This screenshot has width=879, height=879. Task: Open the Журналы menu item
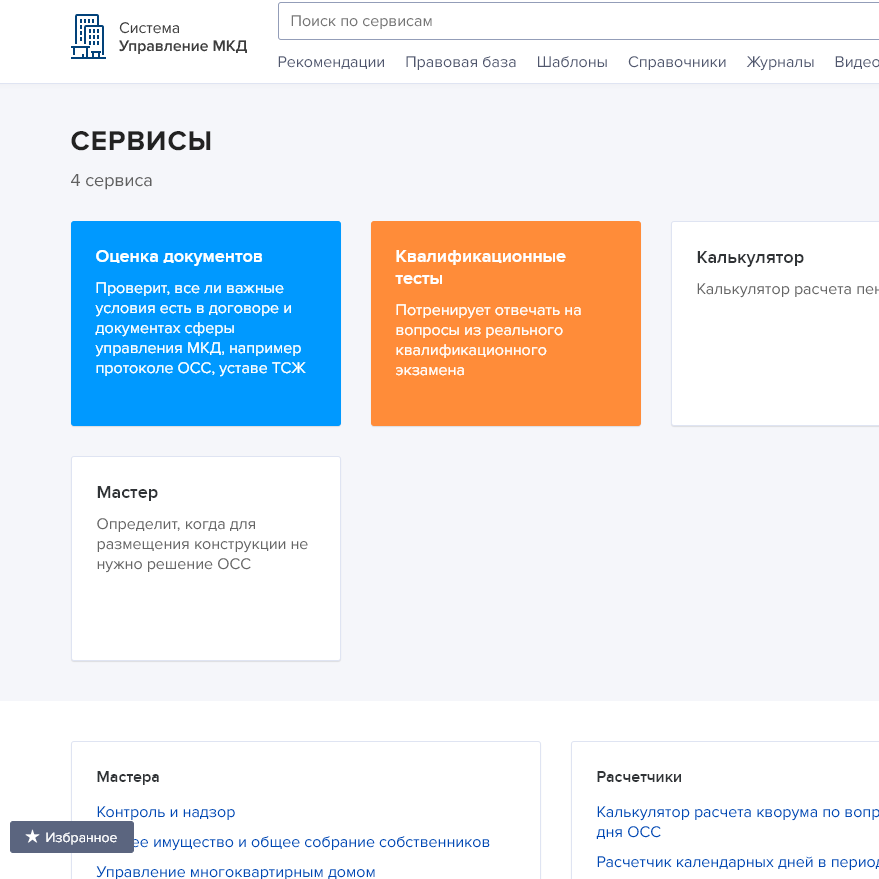tap(780, 62)
